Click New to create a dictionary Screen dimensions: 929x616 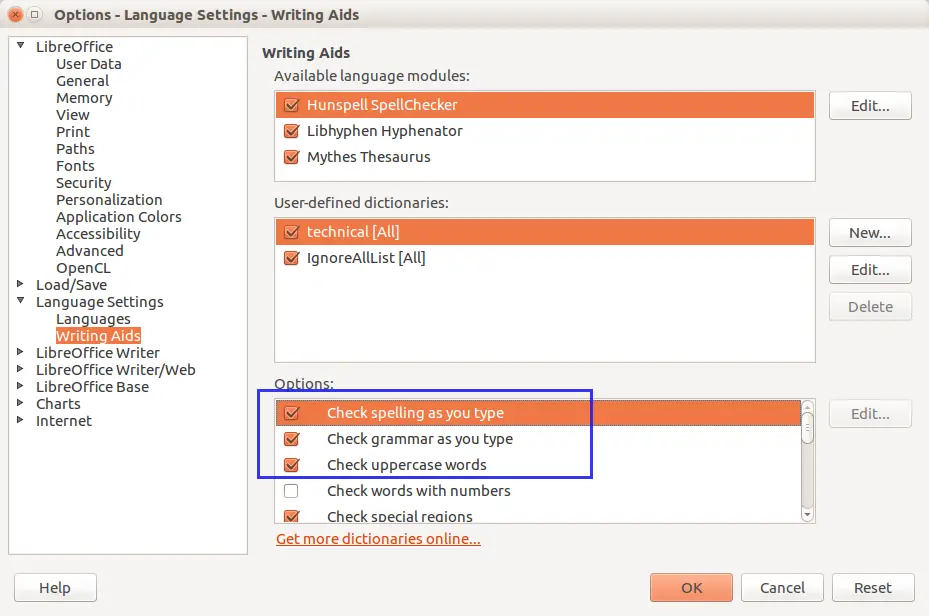tap(869, 233)
